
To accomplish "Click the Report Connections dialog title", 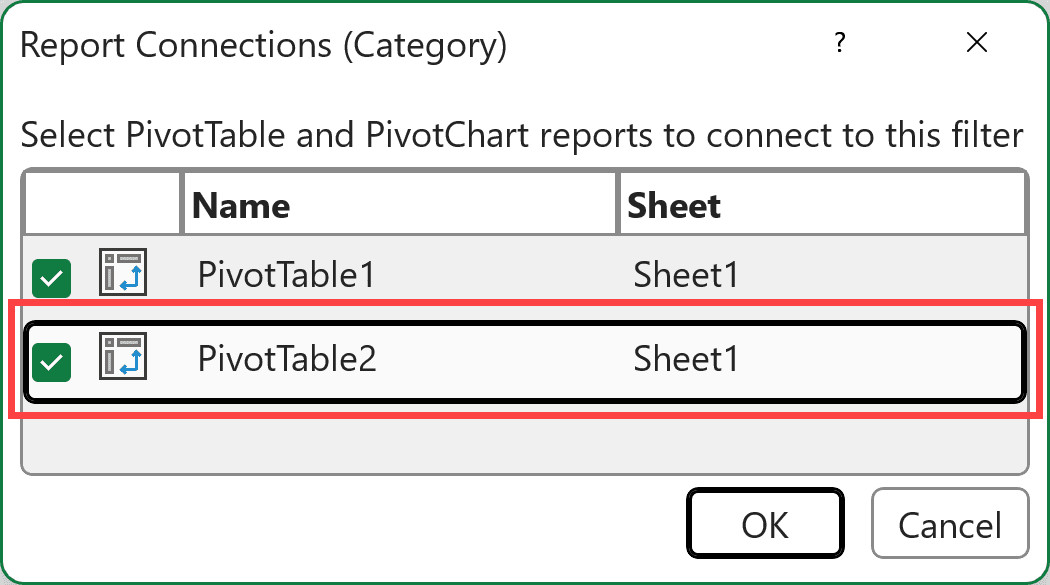I will tap(264, 44).
